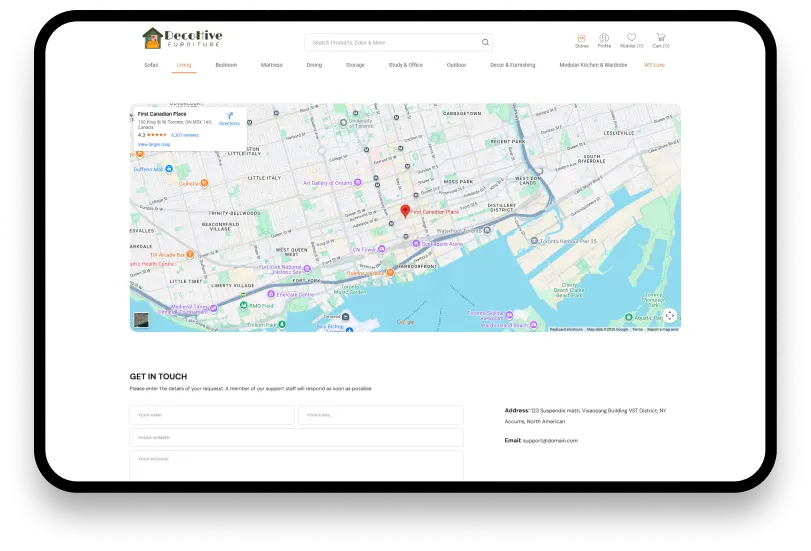Viewport: 811px width, 551px height.
Task: Open the Dining menu
Action: (314, 65)
